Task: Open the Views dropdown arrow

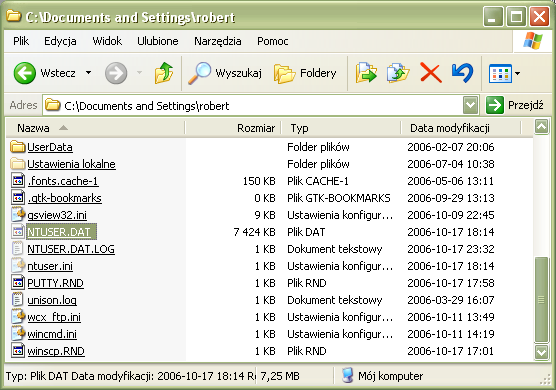Action: point(517,73)
